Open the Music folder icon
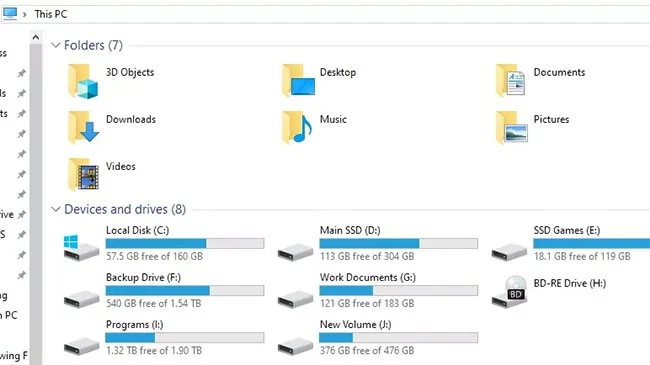 point(297,127)
